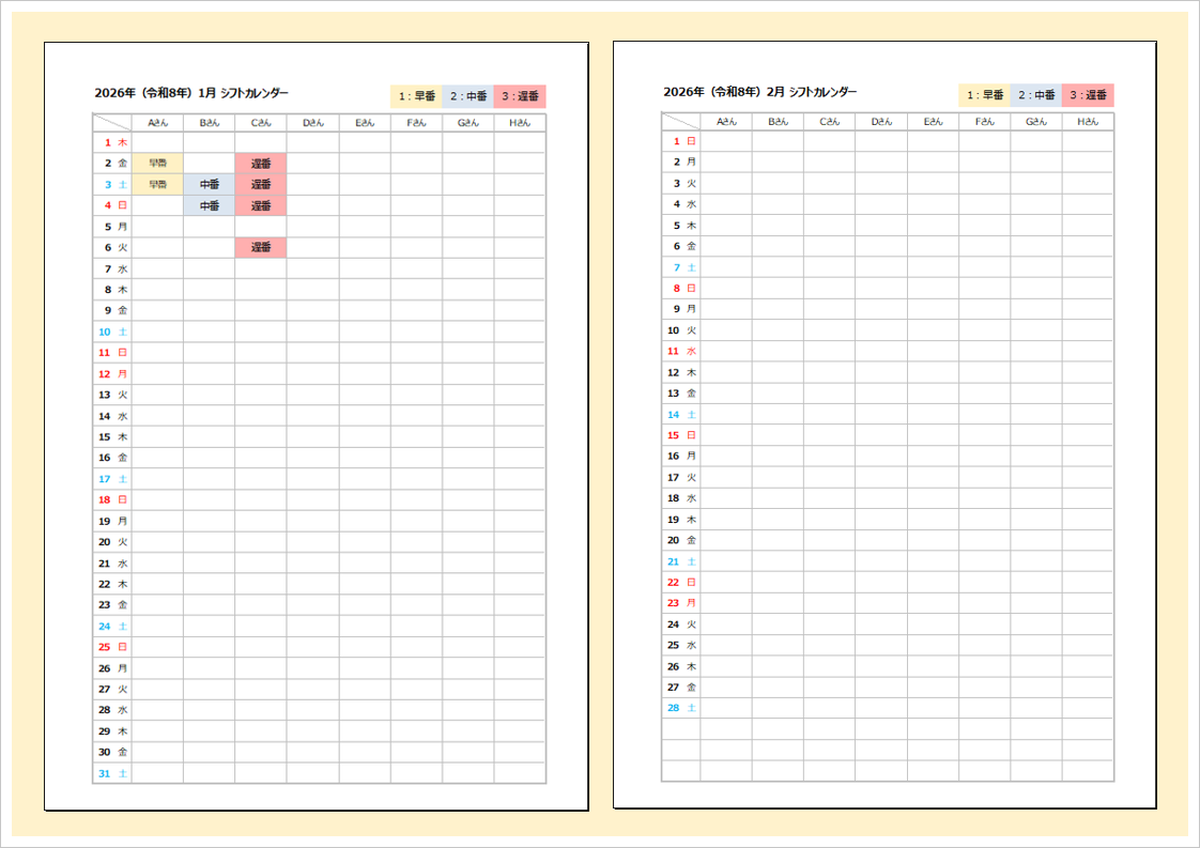Select Bさん's 中番 cell on January 4
1200x848 pixels.
coord(209,205)
